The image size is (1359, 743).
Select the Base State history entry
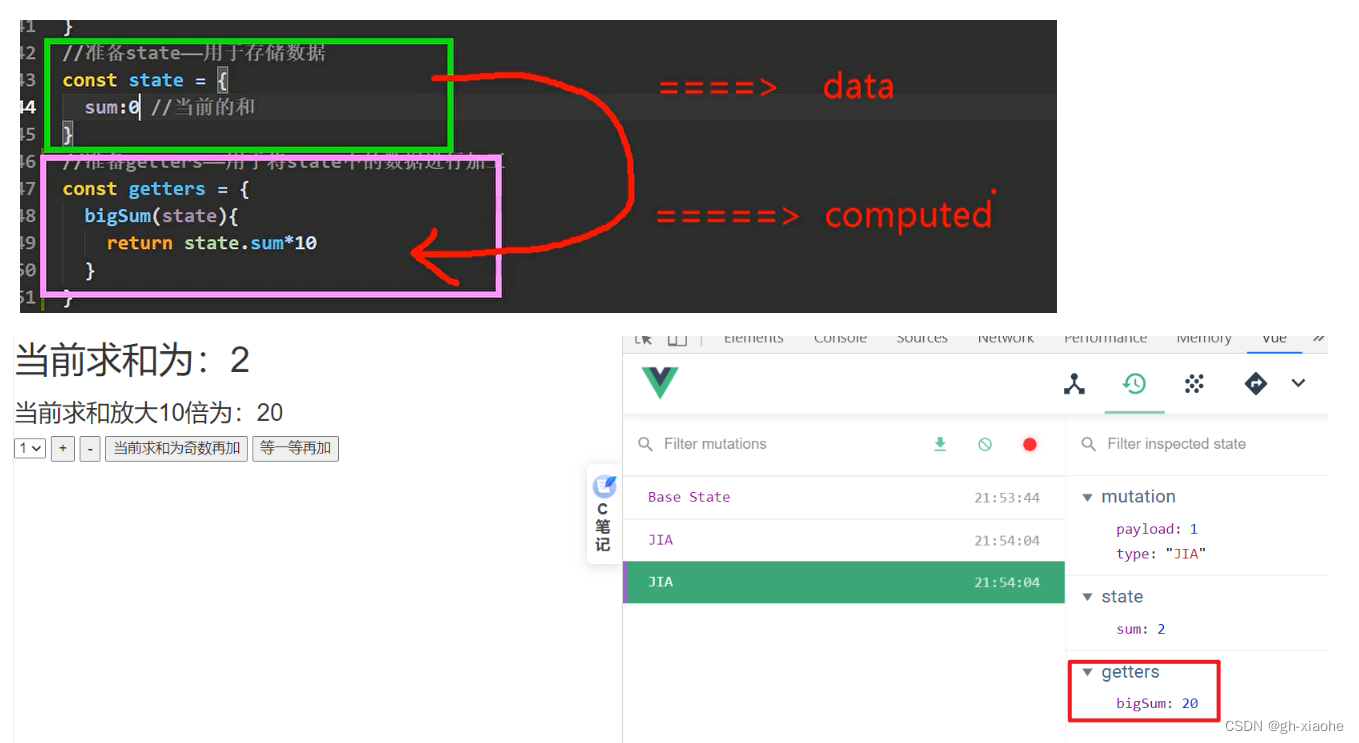click(x=844, y=497)
